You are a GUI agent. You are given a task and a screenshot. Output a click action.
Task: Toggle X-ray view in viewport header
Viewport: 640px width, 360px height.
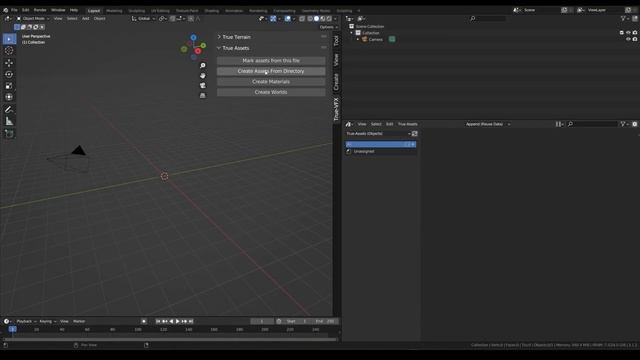302,18
